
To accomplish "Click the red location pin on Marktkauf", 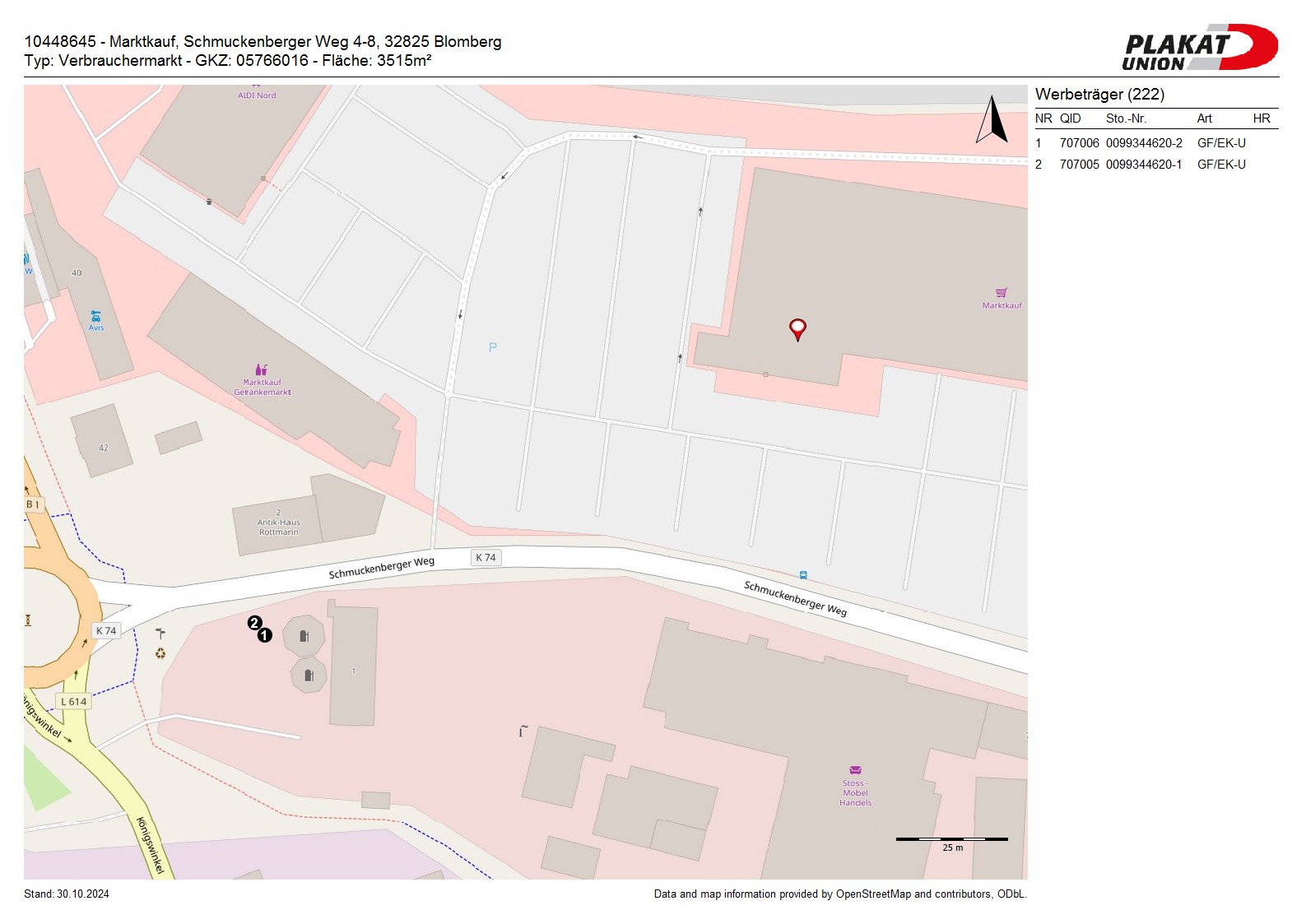I will 797,329.
